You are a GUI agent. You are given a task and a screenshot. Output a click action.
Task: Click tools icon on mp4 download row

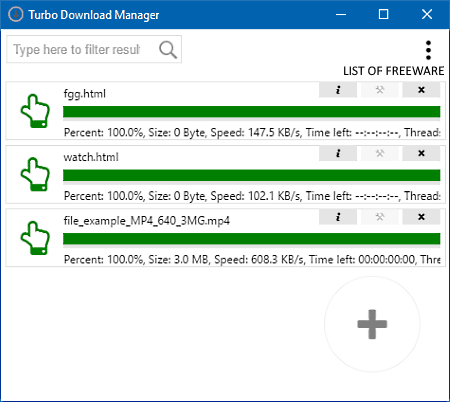(x=380, y=217)
